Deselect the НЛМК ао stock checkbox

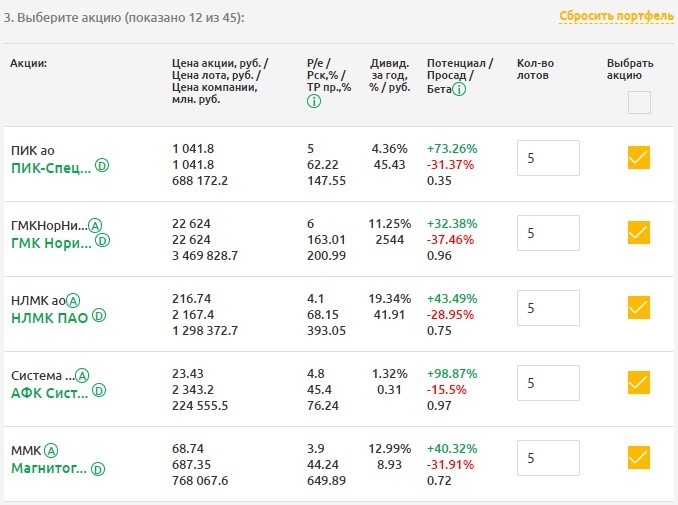point(639,307)
